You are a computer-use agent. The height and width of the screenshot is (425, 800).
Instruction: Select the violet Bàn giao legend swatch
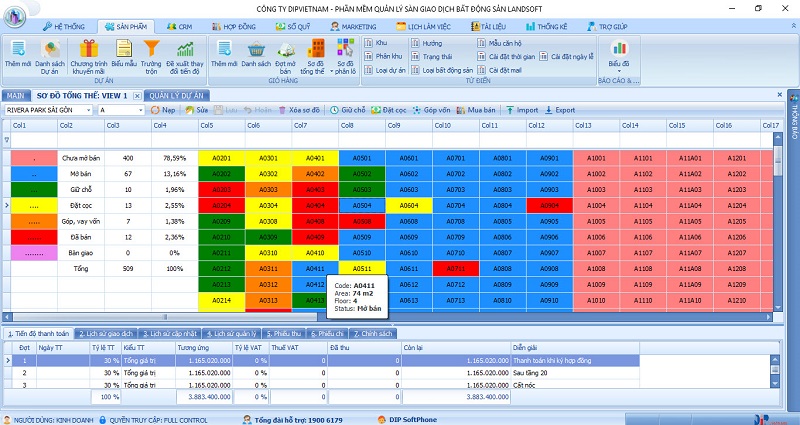point(35,253)
